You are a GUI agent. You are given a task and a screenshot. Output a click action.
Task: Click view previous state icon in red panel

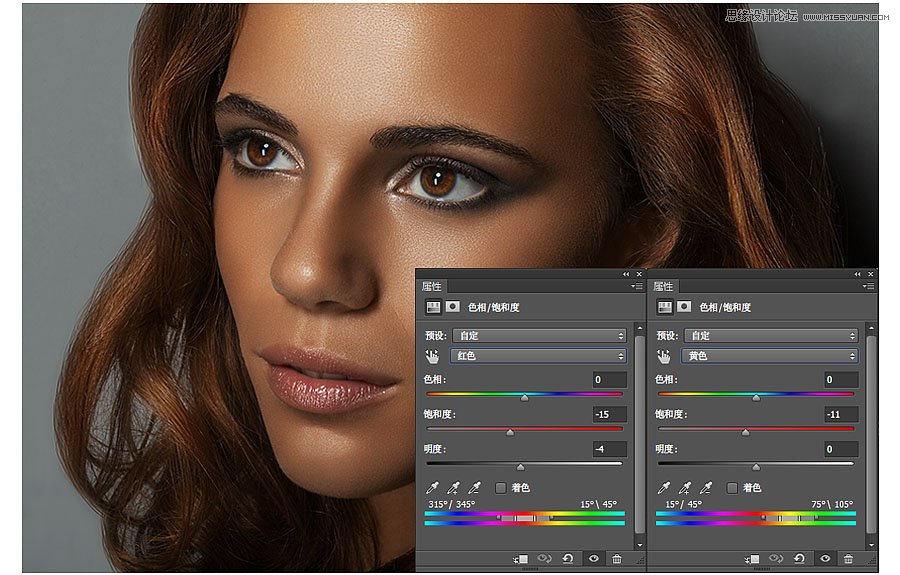(544, 558)
